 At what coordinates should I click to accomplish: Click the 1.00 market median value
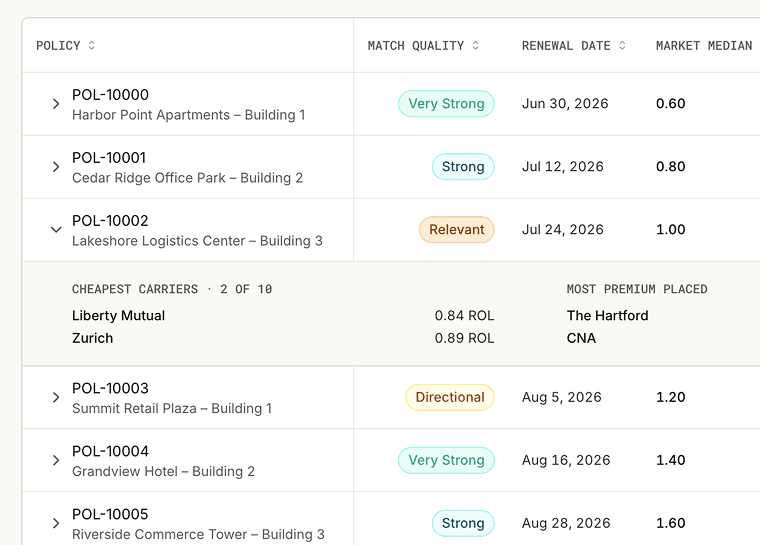coord(671,230)
